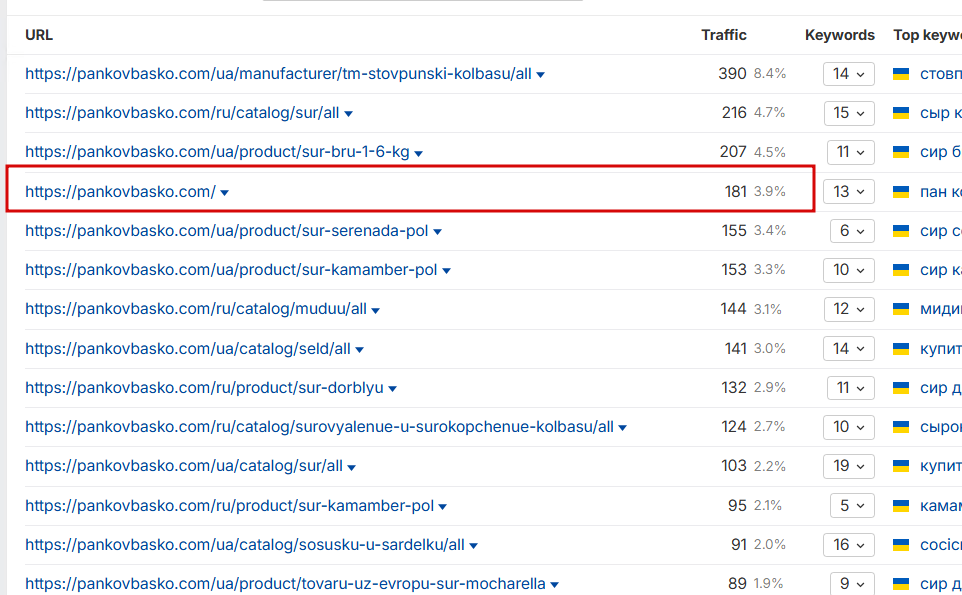Screen dimensions: 962x595
Task: Open 10 keywords dropdown for ua sur-kamamber-pol
Action: 849,271
